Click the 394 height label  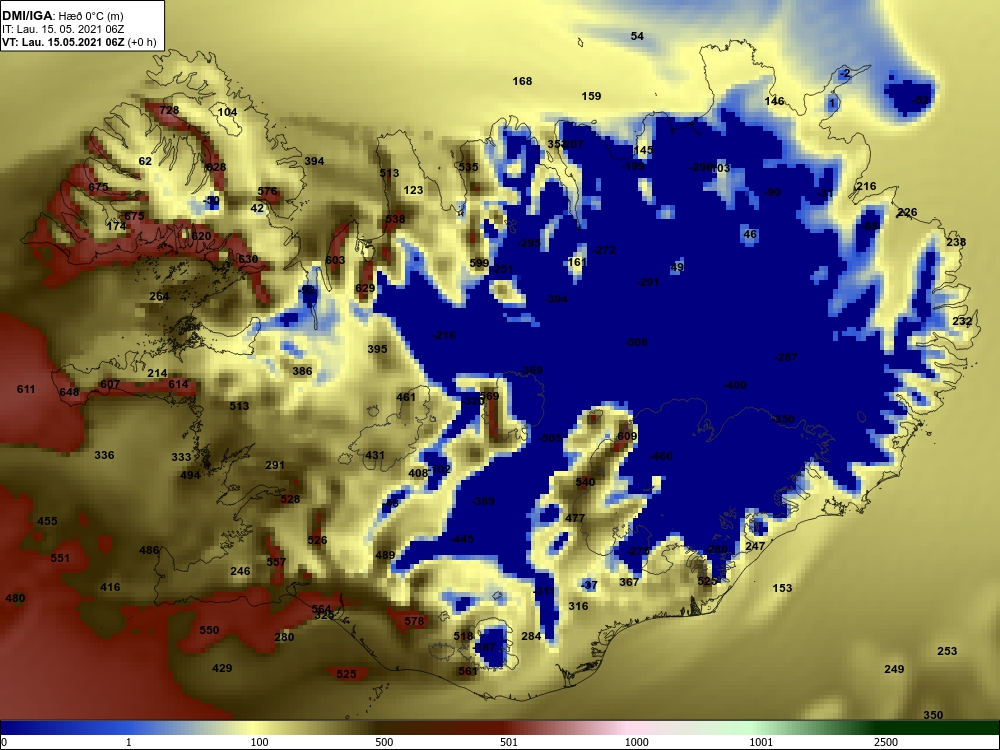(x=314, y=161)
